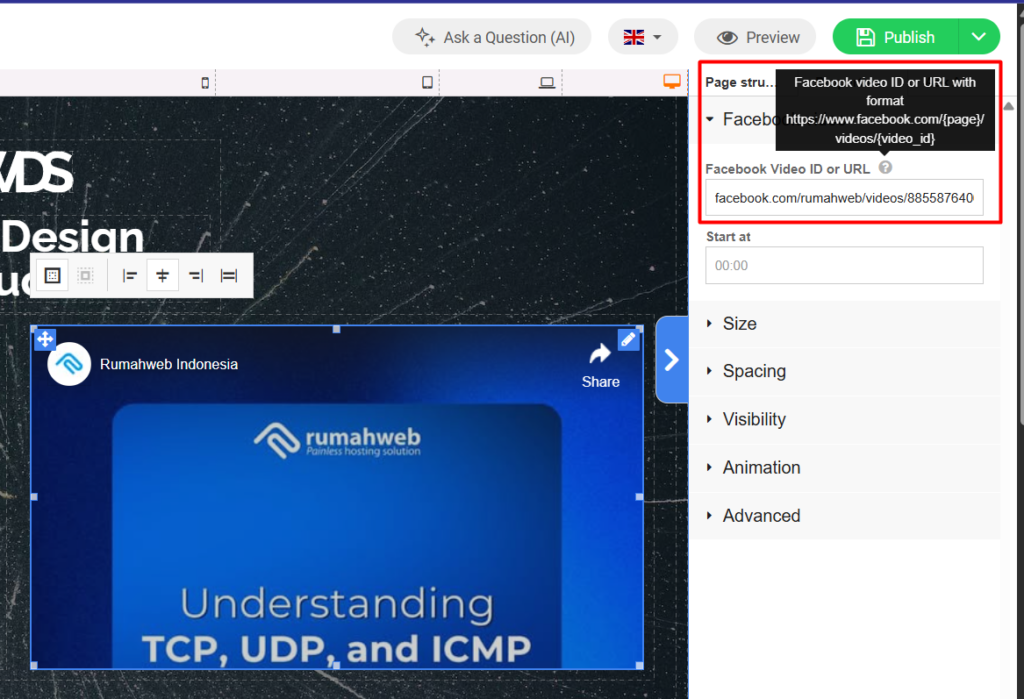Viewport: 1024px width, 699px height.
Task: Open the Advanced settings panel
Action: (761, 515)
